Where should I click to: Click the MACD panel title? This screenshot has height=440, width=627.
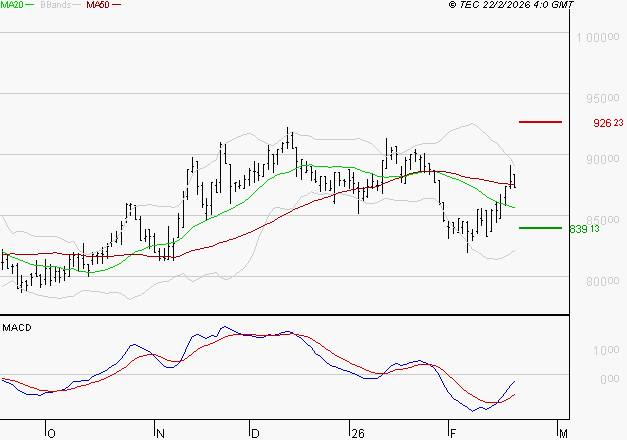pyautogui.click(x=17, y=328)
